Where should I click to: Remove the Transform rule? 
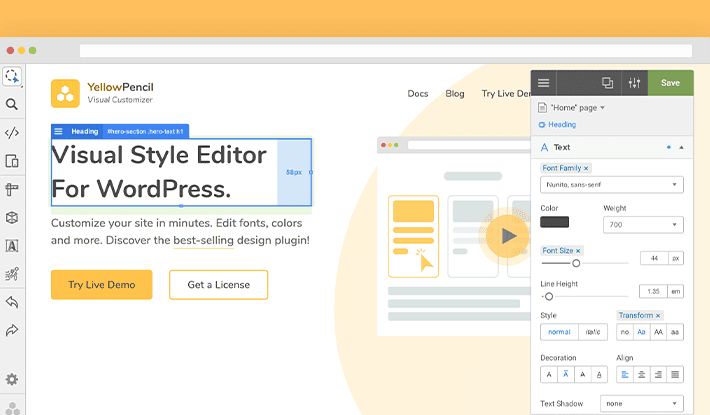(658, 315)
